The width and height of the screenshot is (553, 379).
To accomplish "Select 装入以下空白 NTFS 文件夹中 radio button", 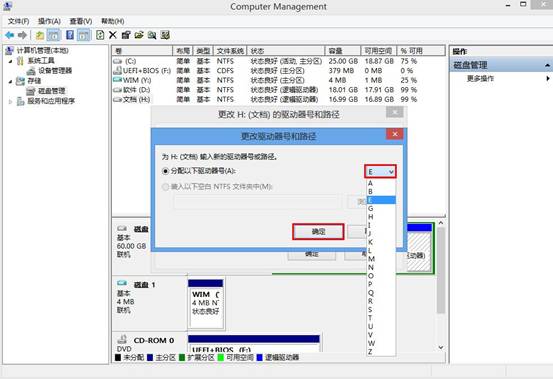I will pos(165,187).
